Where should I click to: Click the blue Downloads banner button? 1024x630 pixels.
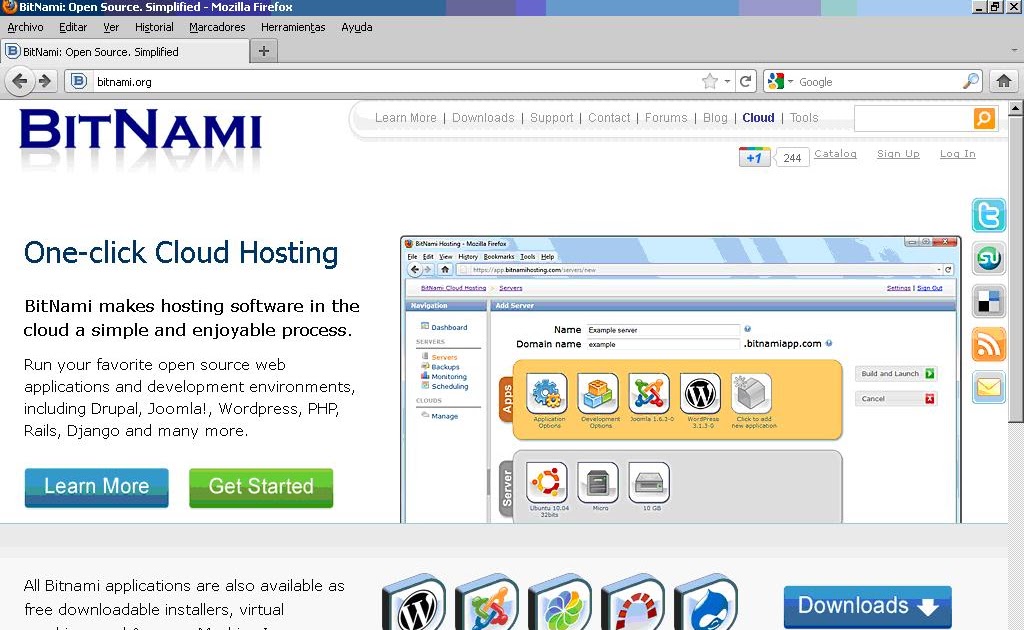point(866,606)
